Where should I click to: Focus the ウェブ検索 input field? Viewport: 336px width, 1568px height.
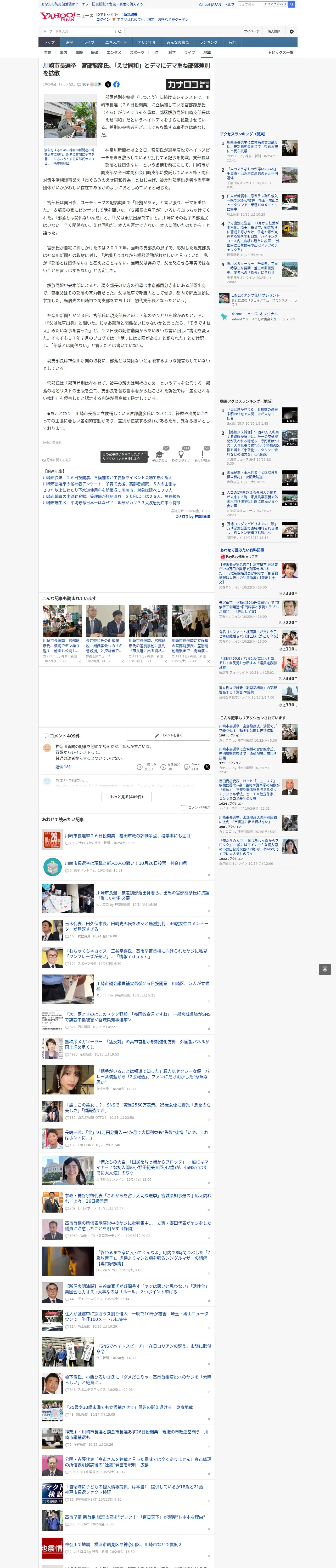251,4
